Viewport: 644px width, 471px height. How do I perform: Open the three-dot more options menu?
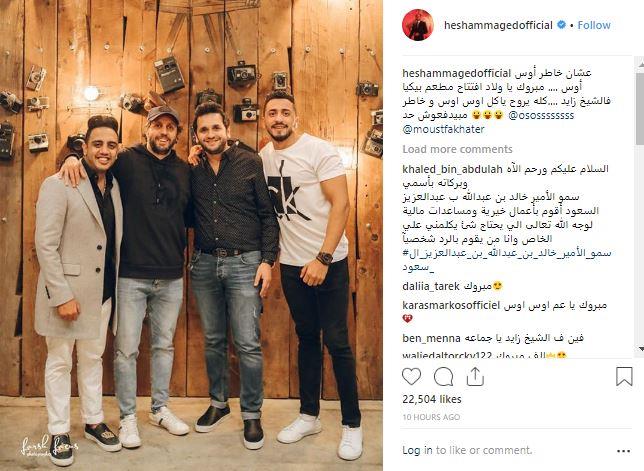pyautogui.click(x=623, y=451)
